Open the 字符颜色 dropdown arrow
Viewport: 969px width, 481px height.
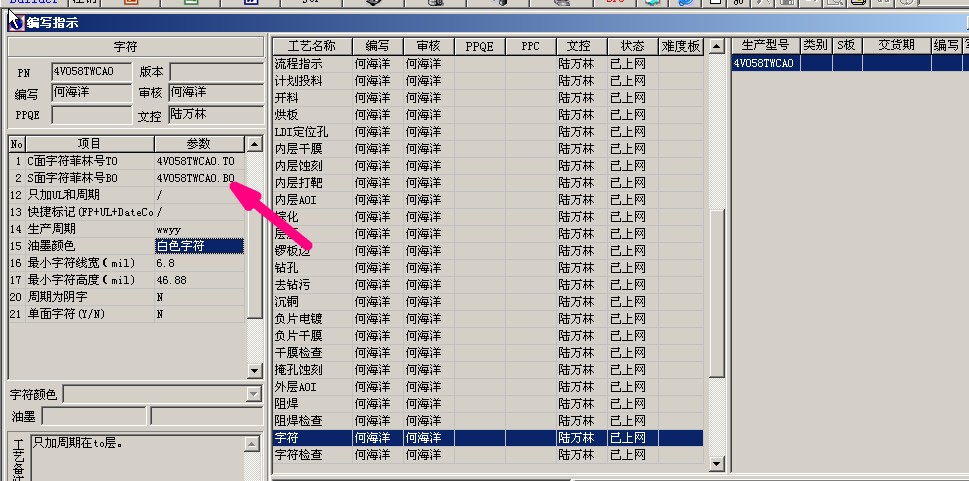253,394
